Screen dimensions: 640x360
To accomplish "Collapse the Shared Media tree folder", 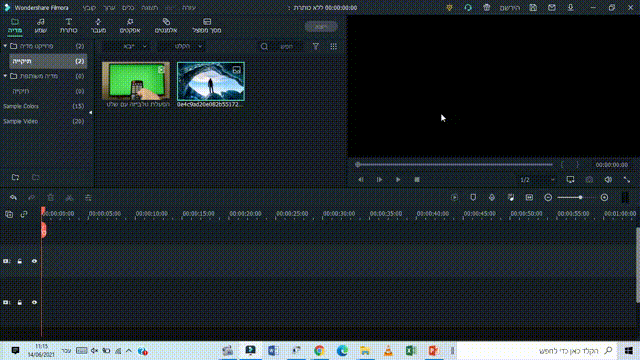I will [x=5, y=76].
